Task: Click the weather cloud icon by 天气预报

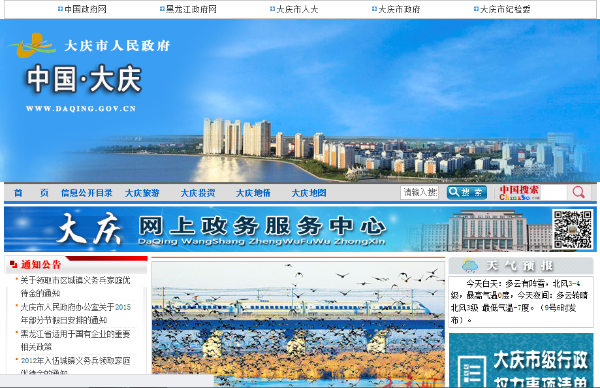Action: point(469,266)
